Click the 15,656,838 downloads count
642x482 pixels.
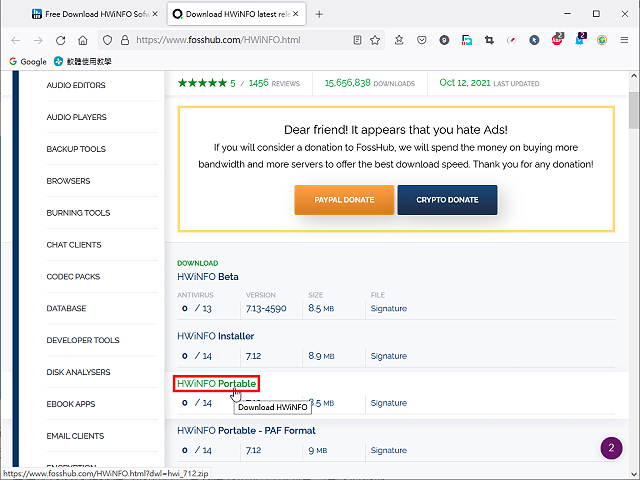tap(348, 83)
